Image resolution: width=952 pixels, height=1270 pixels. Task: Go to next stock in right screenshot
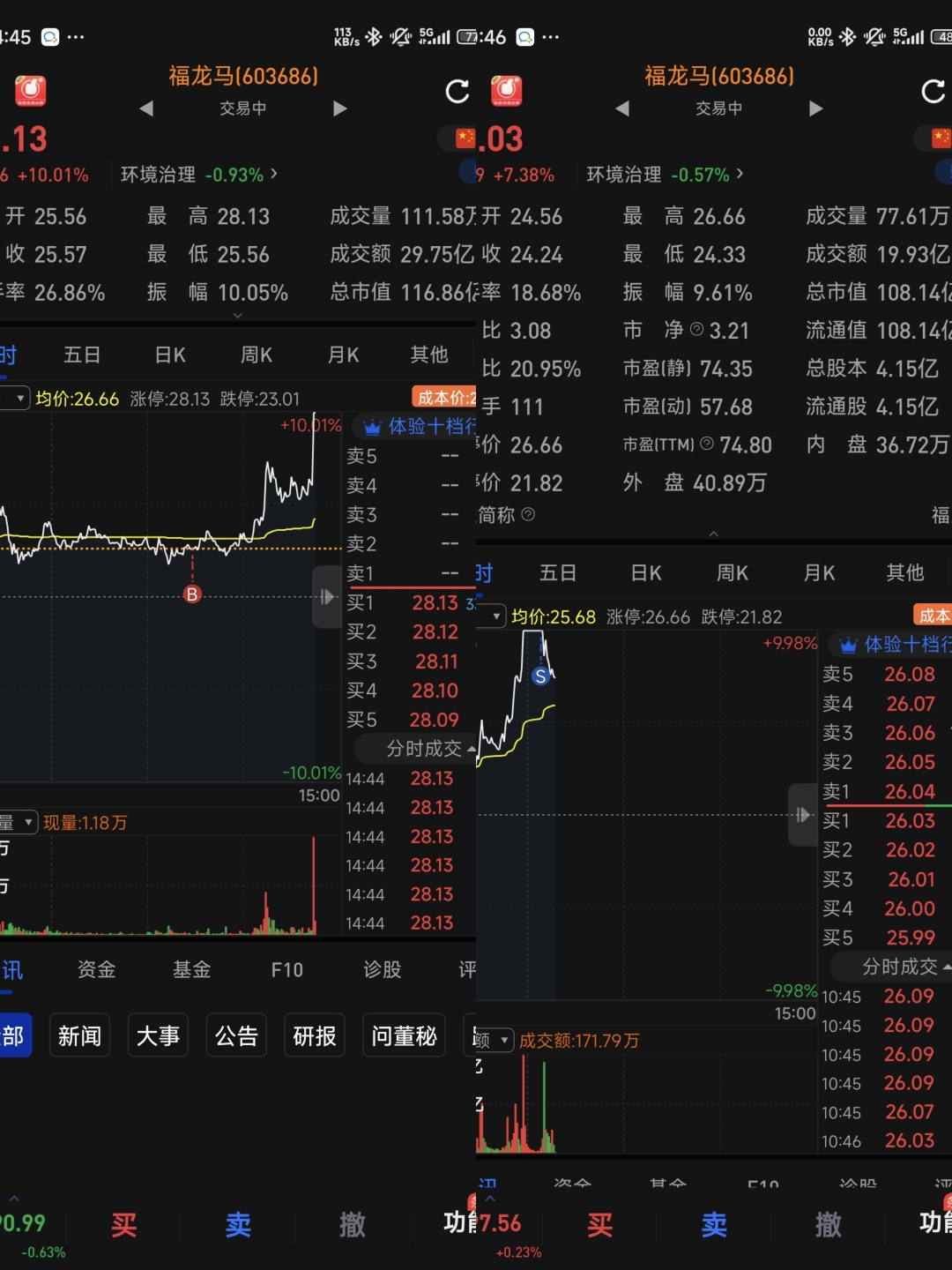(x=816, y=108)
